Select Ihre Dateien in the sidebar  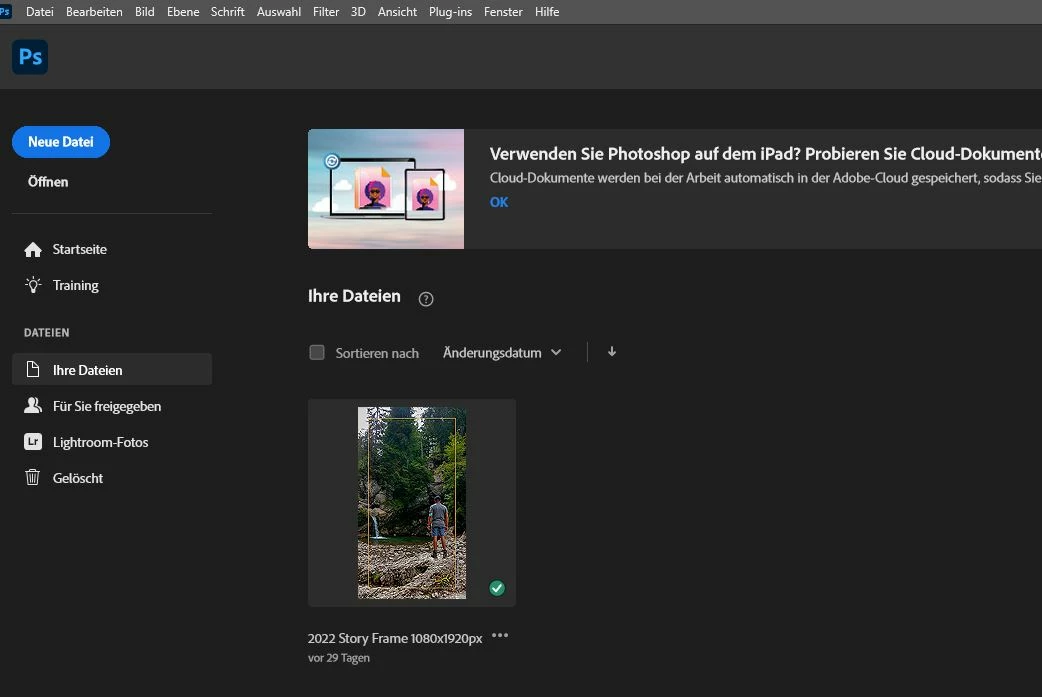tap(112, 369)
